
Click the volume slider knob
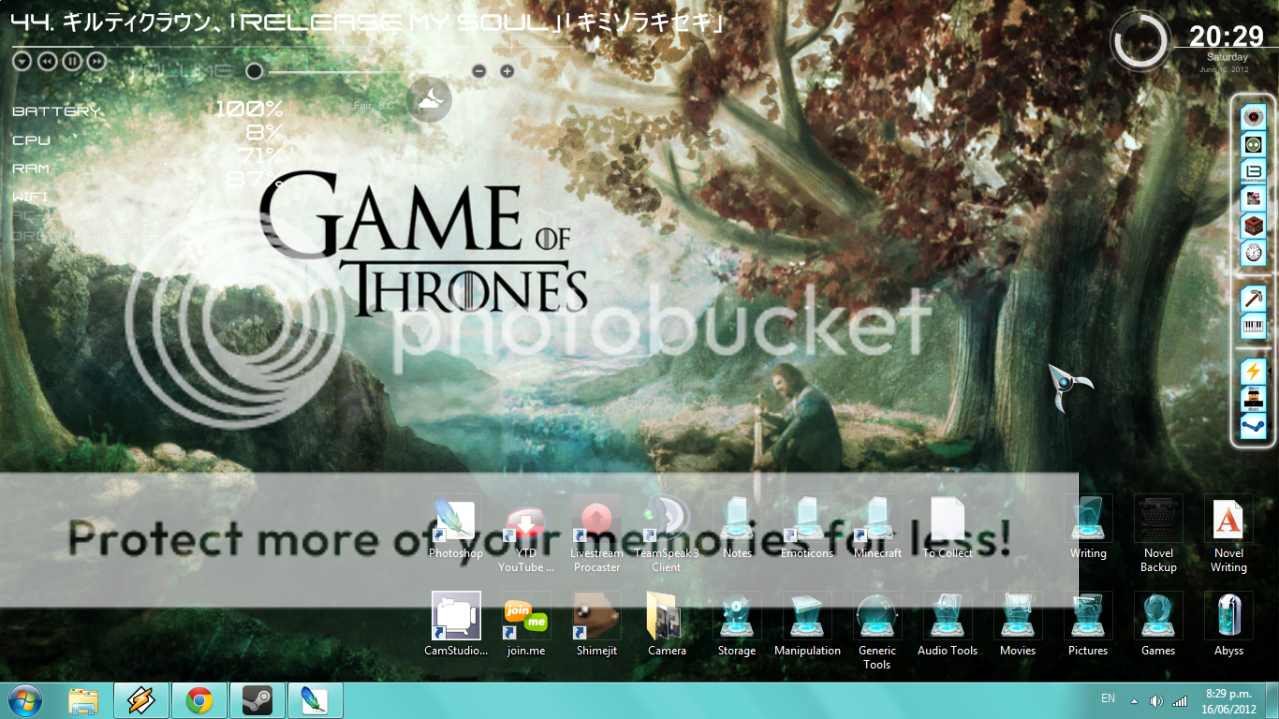point(254,71)
